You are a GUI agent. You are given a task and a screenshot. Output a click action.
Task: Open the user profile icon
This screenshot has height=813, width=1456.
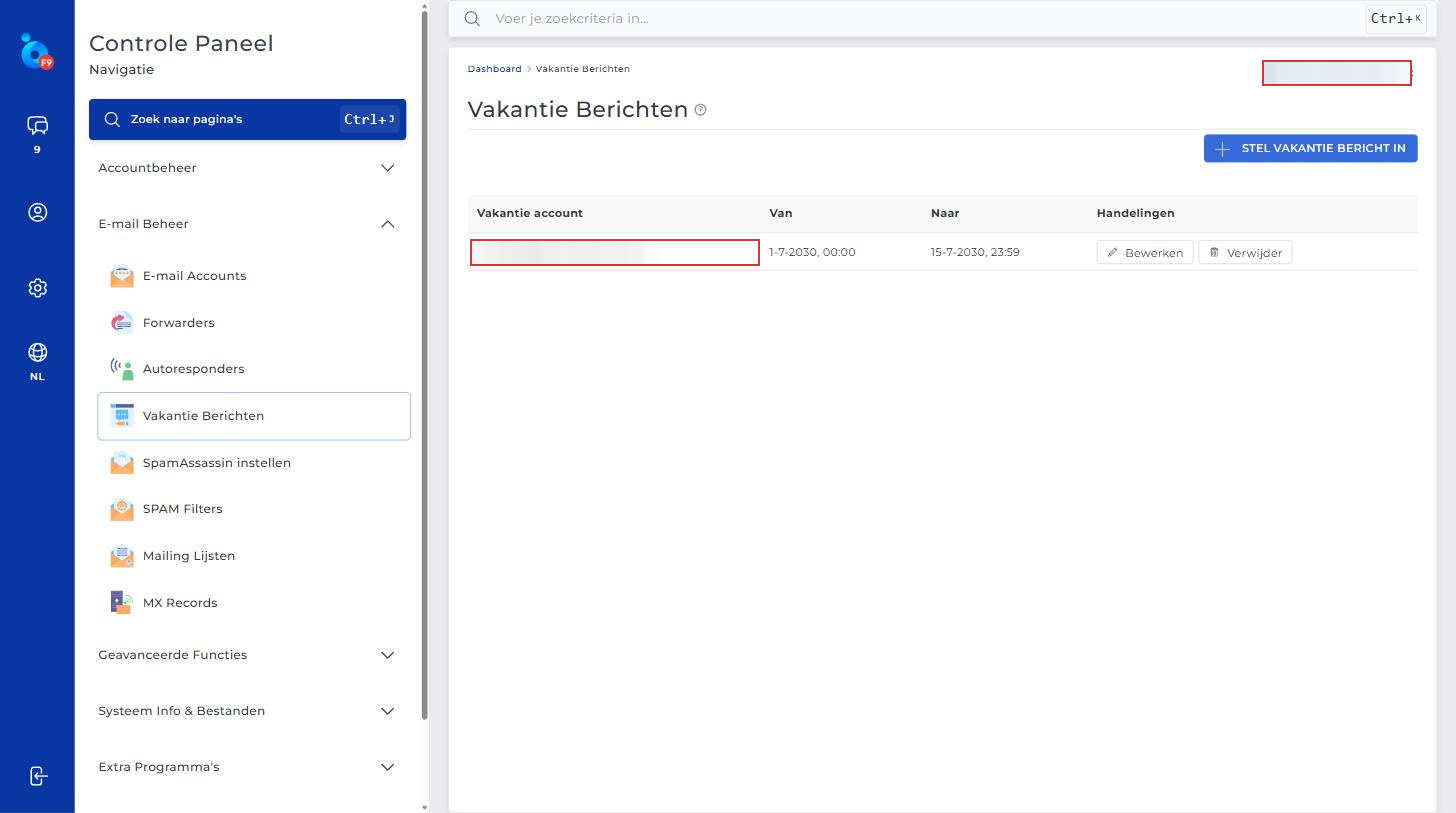click(37, 212)
